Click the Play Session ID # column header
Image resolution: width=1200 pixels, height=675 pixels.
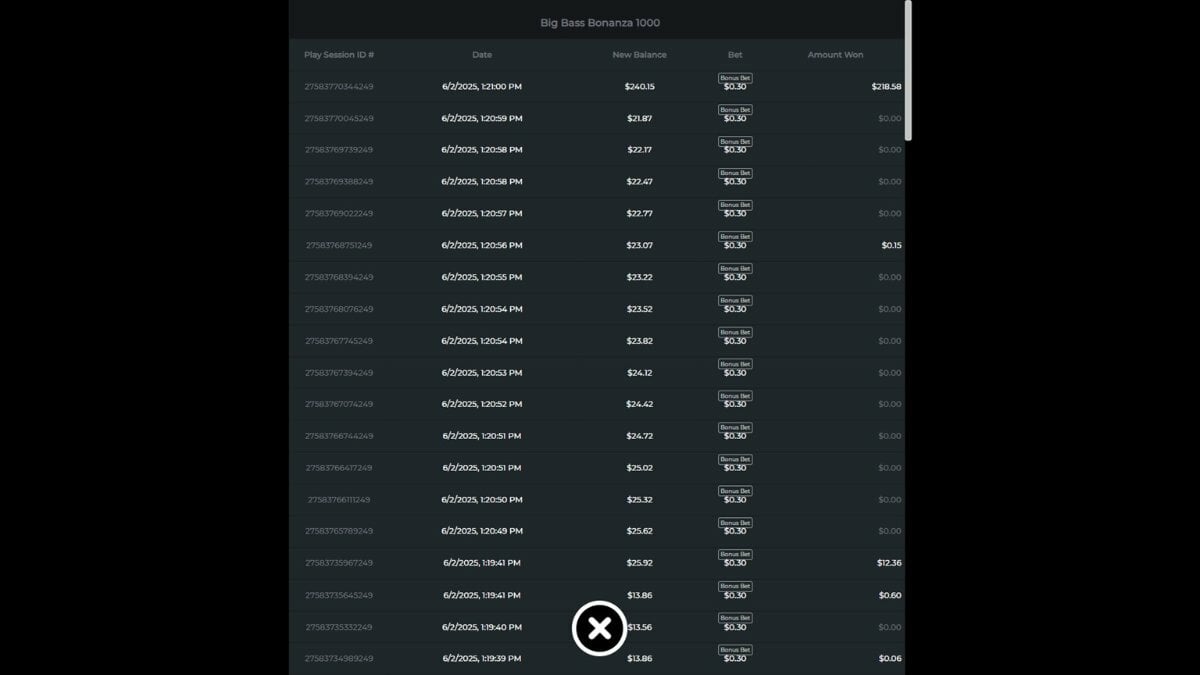(x=339, y=55)
